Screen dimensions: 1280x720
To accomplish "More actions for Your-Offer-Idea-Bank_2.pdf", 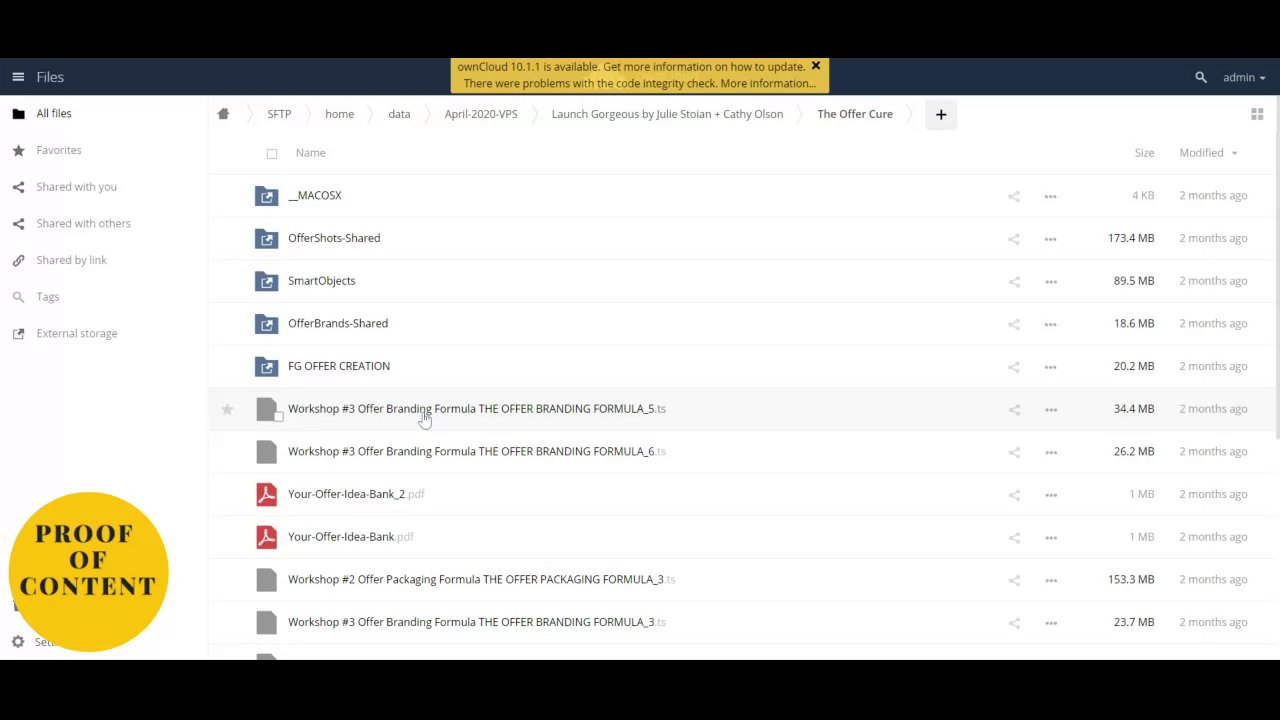I will point(1051,495).
